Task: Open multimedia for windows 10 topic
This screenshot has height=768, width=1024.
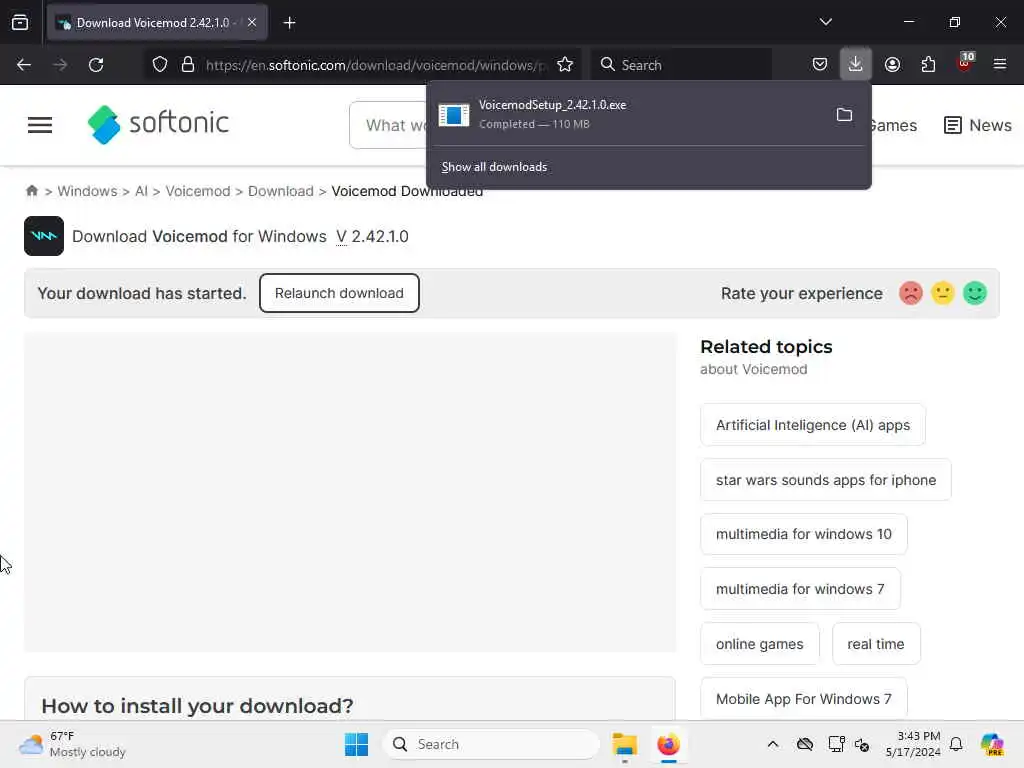Action: pyautogui.click(x=804, y=534)
